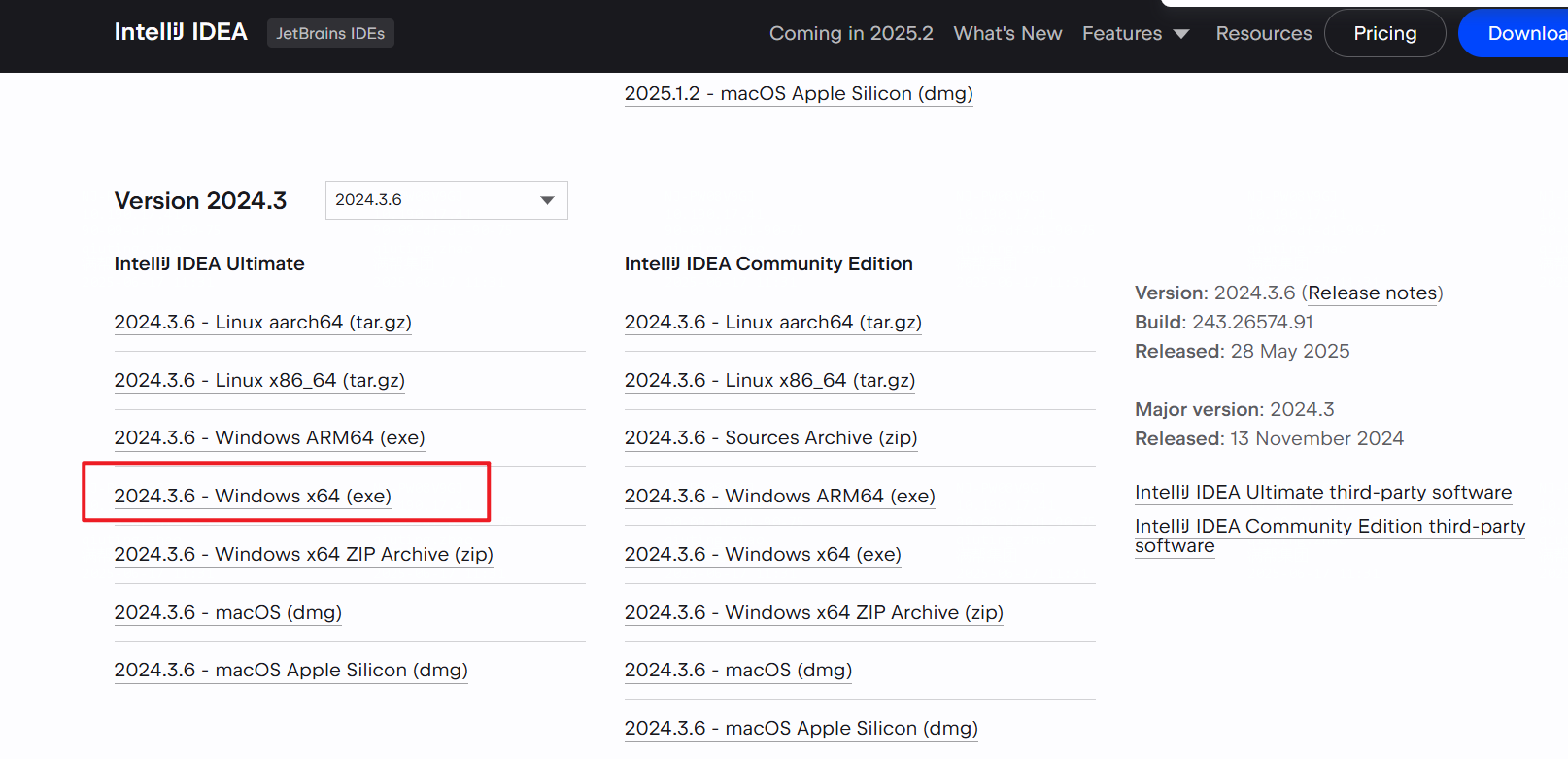Open Coming in 2025.2 page
The width and height of the screenshot is (1568, 759).
(851, 33)
